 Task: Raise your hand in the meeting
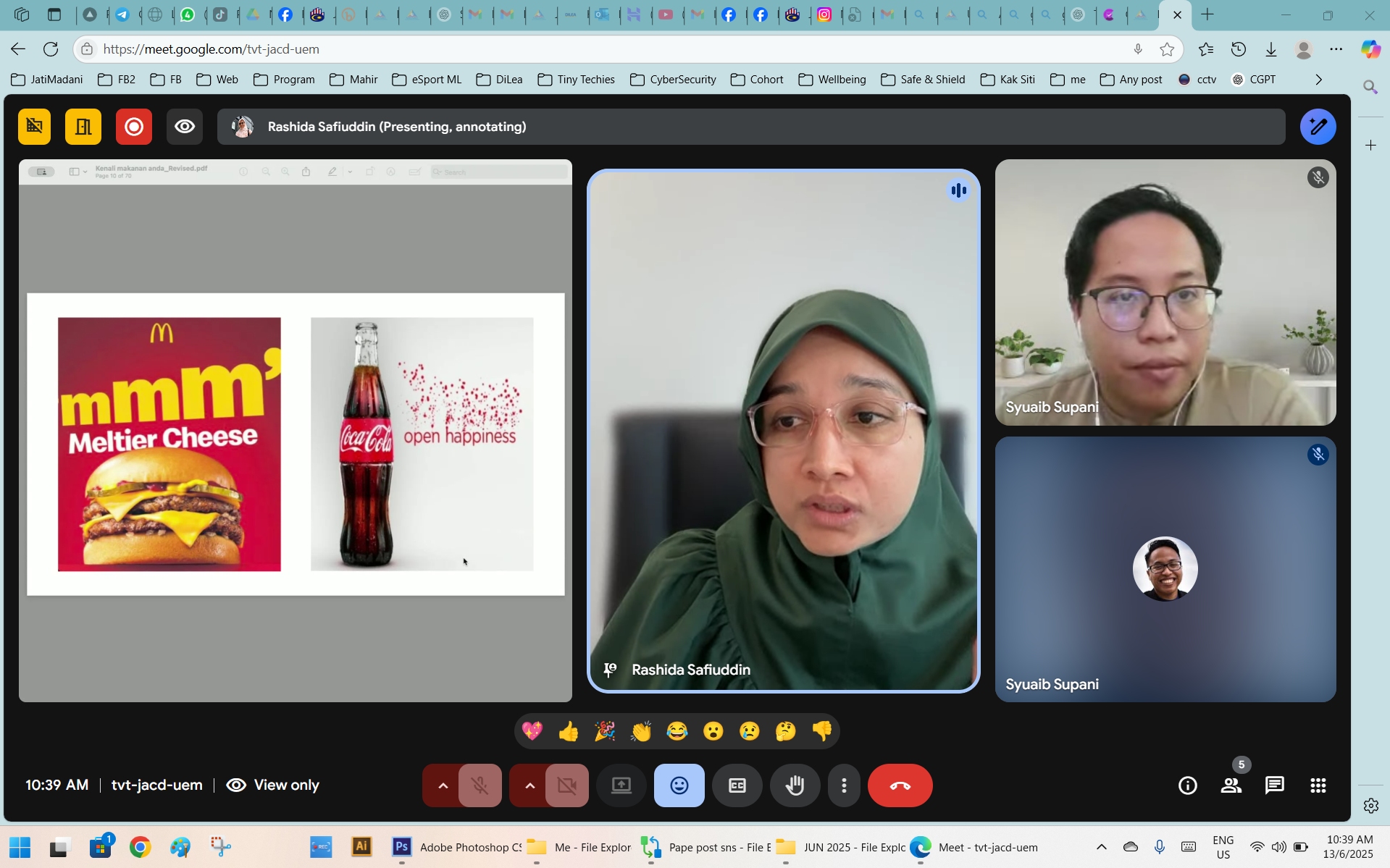click(x=795, y=785)
